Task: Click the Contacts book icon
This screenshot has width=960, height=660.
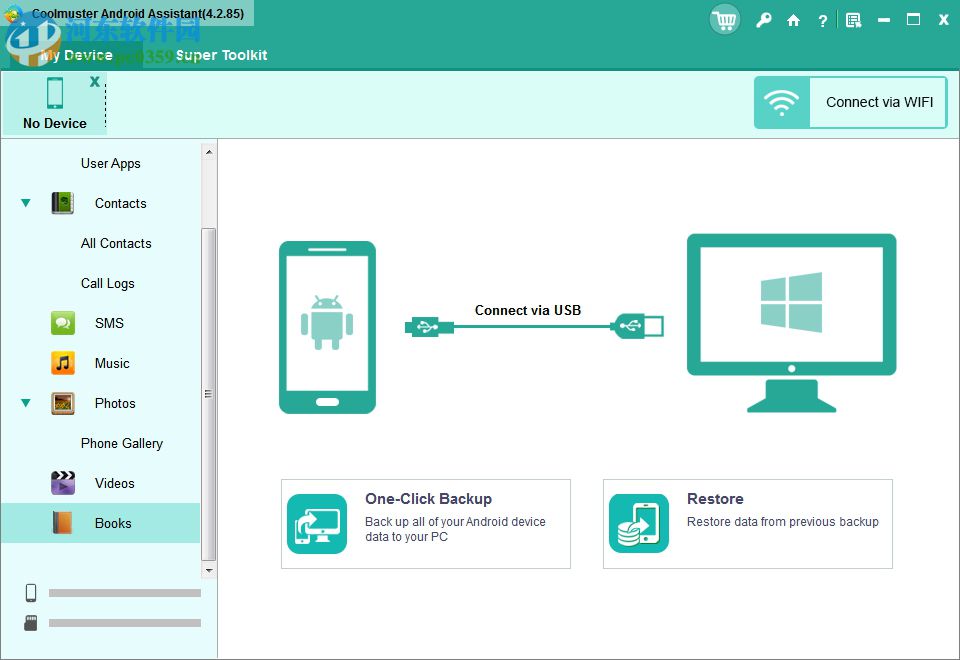Action: pos(62,203)
